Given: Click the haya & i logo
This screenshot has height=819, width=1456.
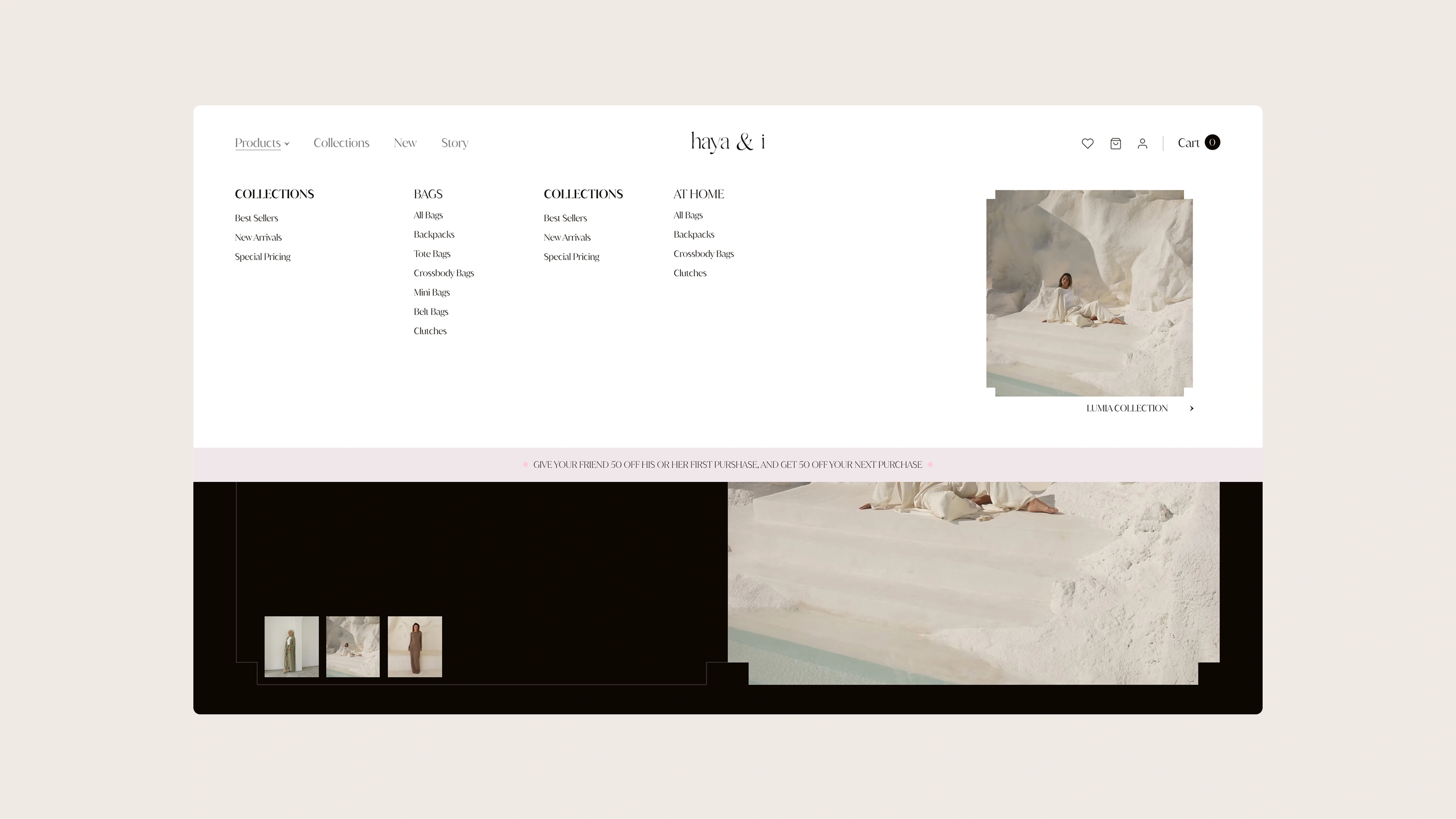Looking at the screenshot, I should click(x=728, y=142).
